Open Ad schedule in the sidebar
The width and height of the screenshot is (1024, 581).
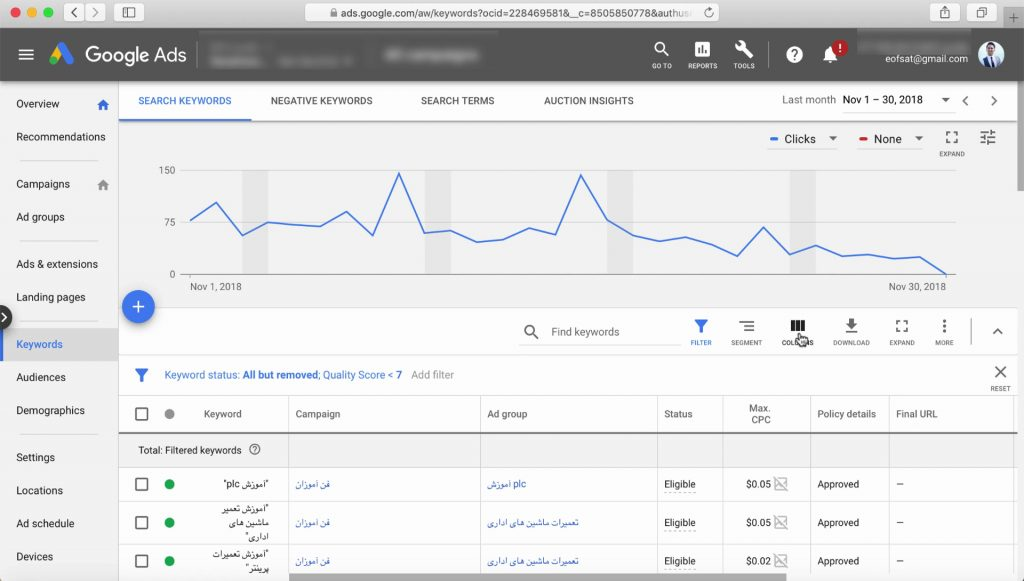[x=45, y=524]
